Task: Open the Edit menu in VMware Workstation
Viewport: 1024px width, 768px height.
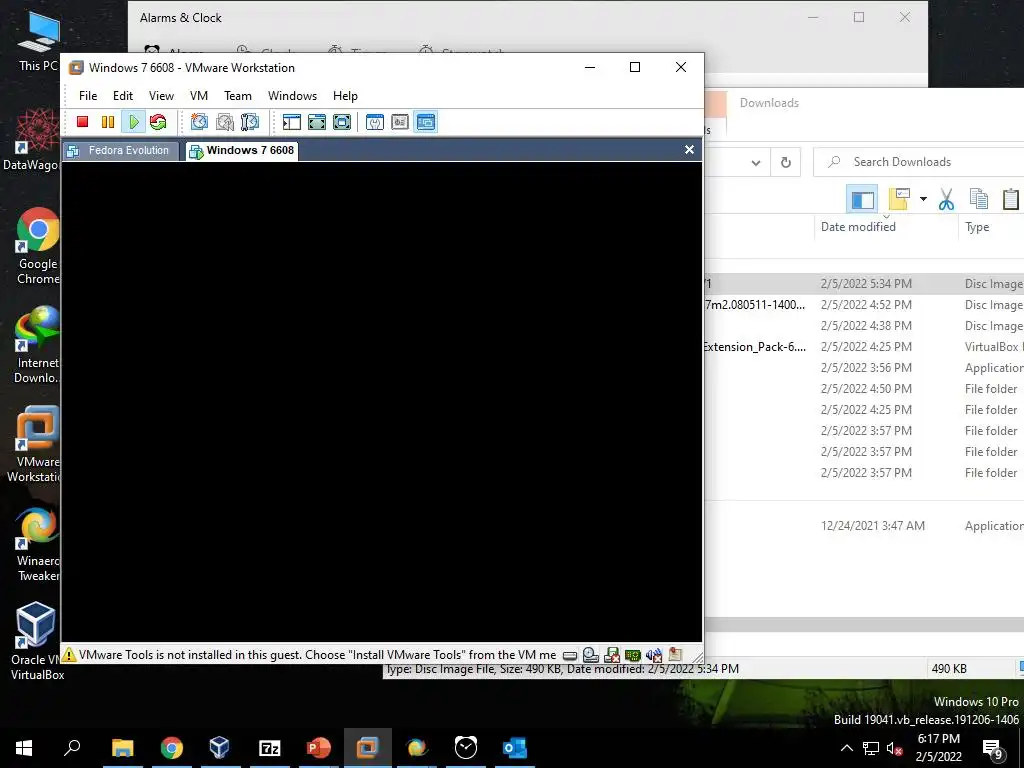Action: point(123,96)
